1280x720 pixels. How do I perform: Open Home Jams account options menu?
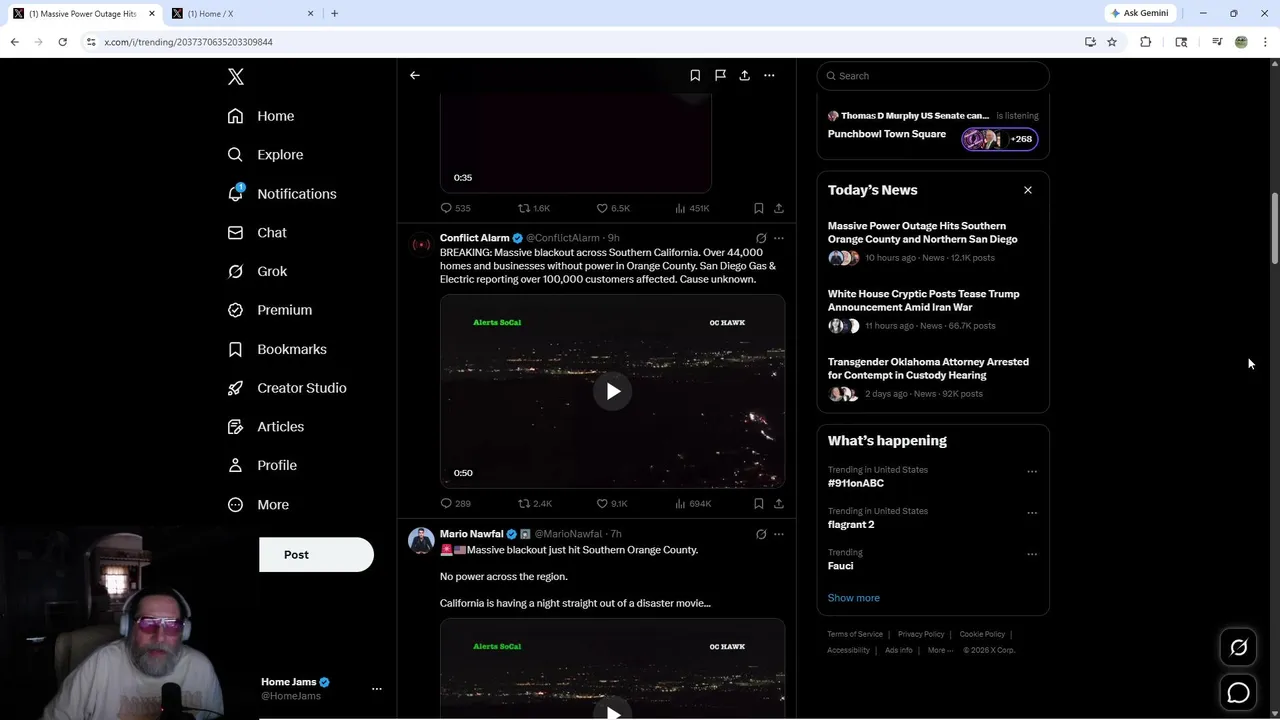click(377, 689)
